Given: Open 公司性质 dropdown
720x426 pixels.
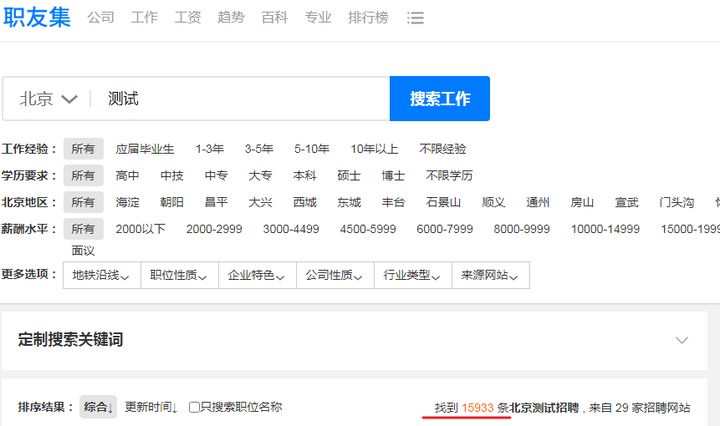Looking at the screenshot, I should [x=335, y=275].
